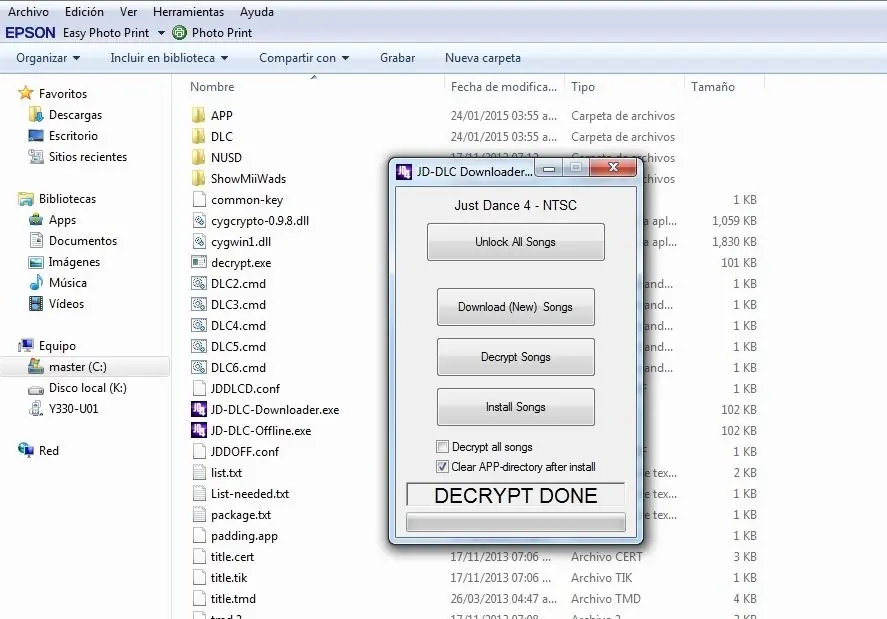This screenshot has height=619, width=887.
Task: Click the Y330-U01 device icon
Action: pos(36,409)
